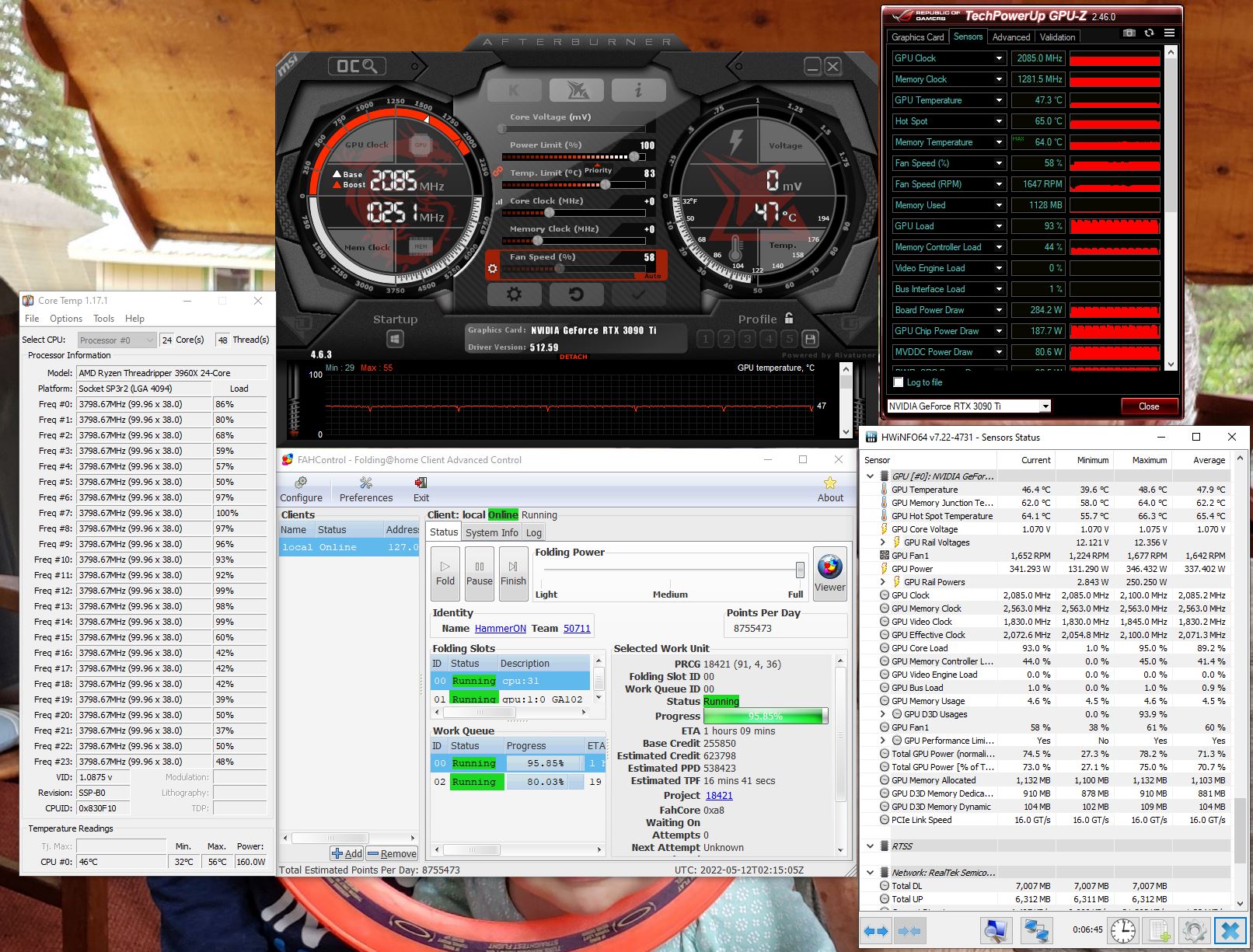Reset Afterburner settings with circular arrow
Viewport: 1253px width, 952px height.
pos(576,295)
